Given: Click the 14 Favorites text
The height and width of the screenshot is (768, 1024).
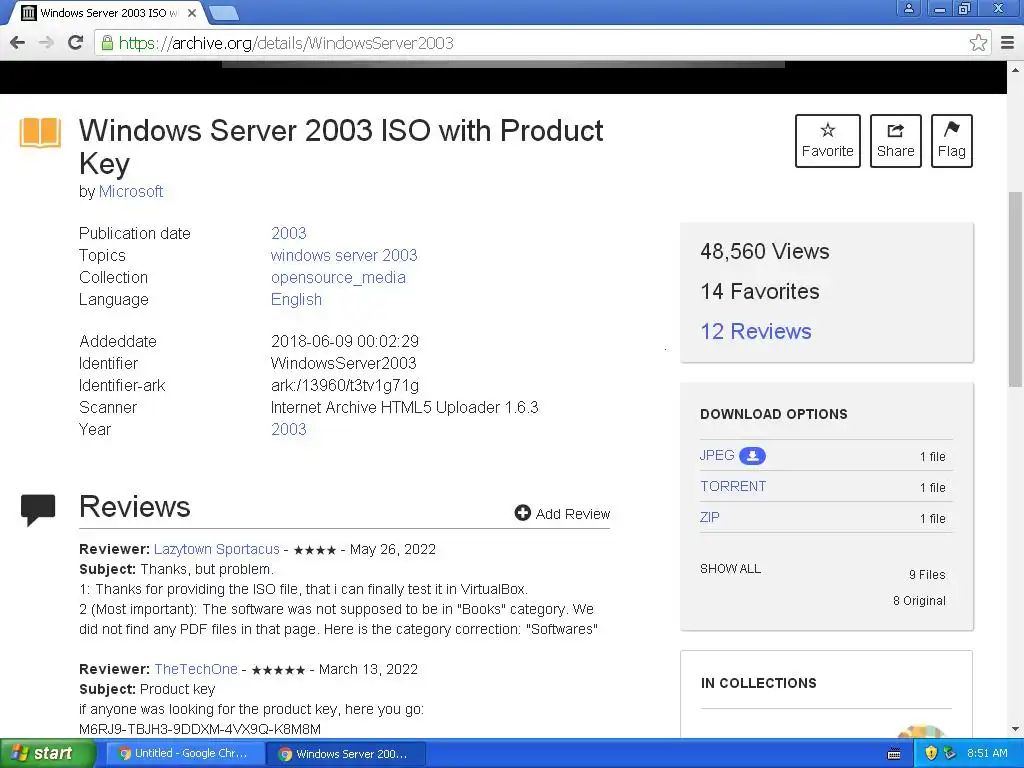Looking at the screenshot, I should pos(760,291).
